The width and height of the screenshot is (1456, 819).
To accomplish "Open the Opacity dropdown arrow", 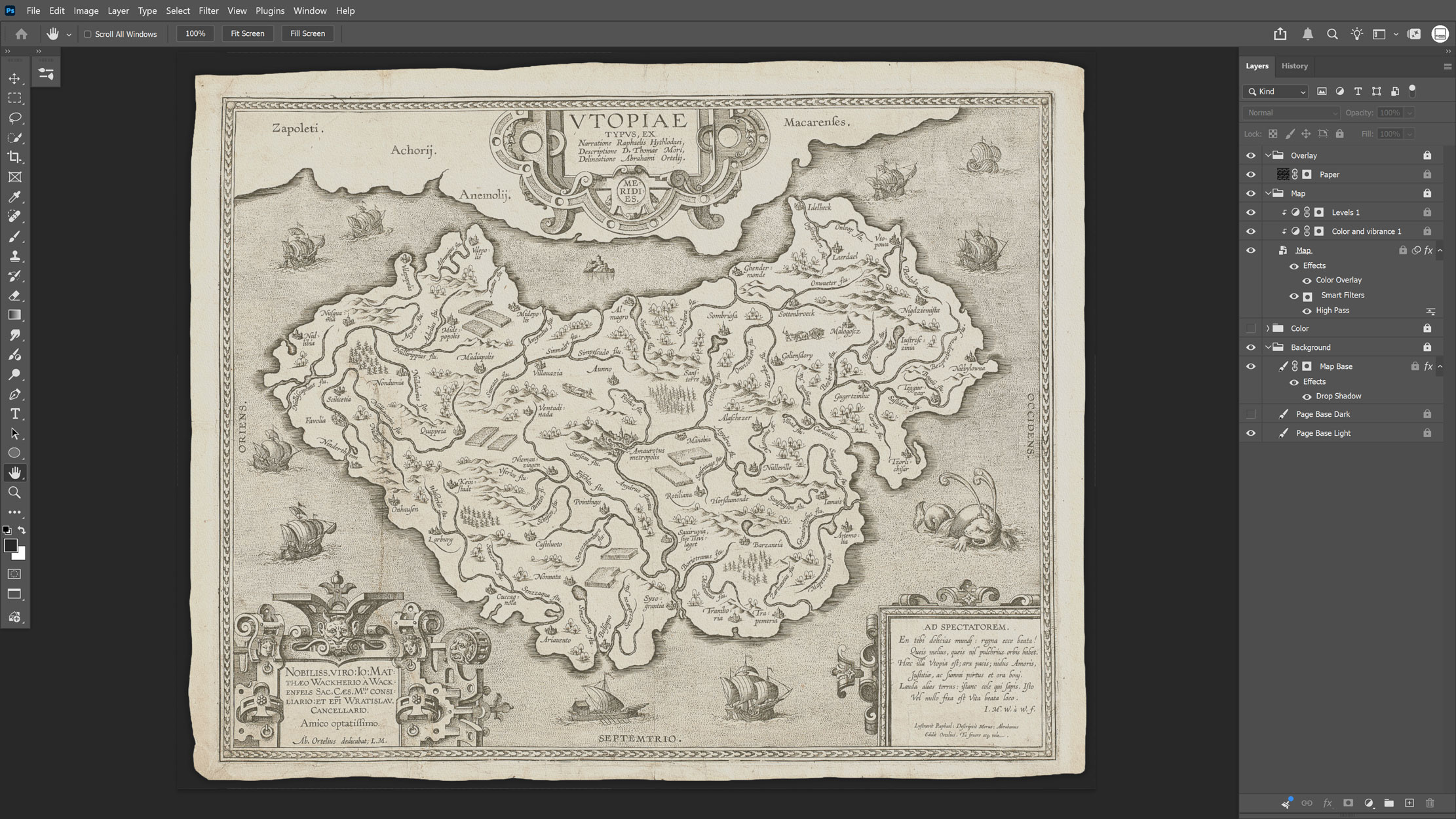I will coord(1409,113).
